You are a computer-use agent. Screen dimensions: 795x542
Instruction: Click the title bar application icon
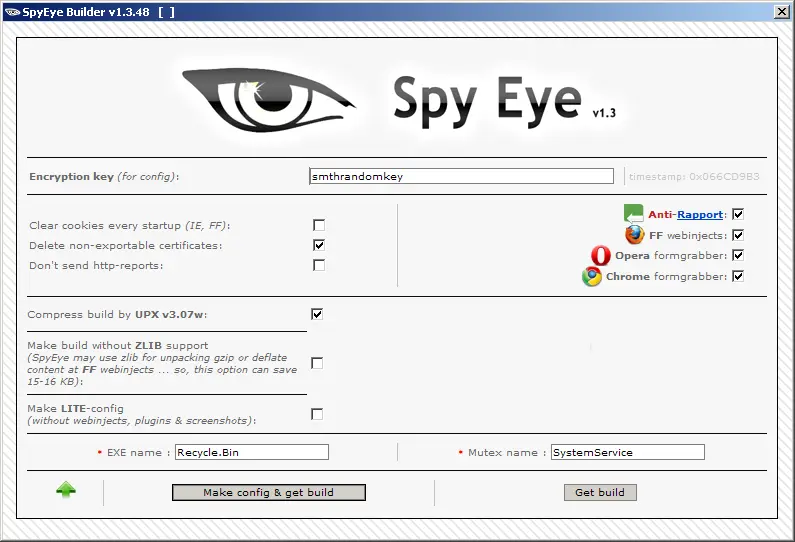click(x=11, y=11)
